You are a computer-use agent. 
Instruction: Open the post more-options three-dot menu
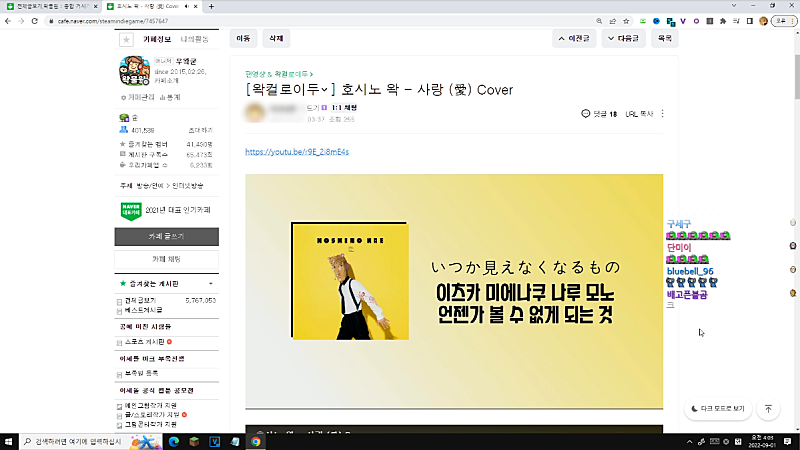pos(662,114)
